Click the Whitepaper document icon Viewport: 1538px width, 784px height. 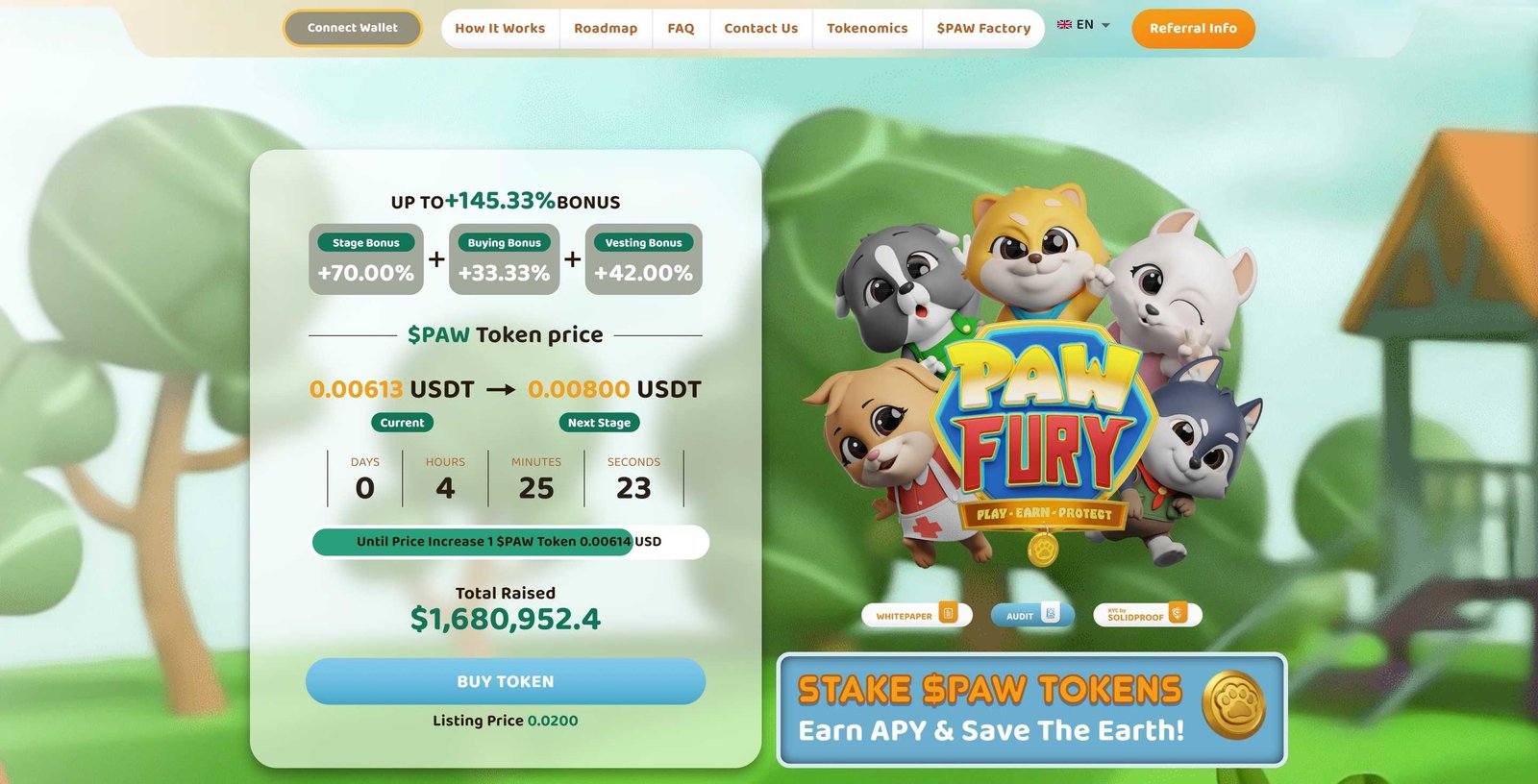948,613
